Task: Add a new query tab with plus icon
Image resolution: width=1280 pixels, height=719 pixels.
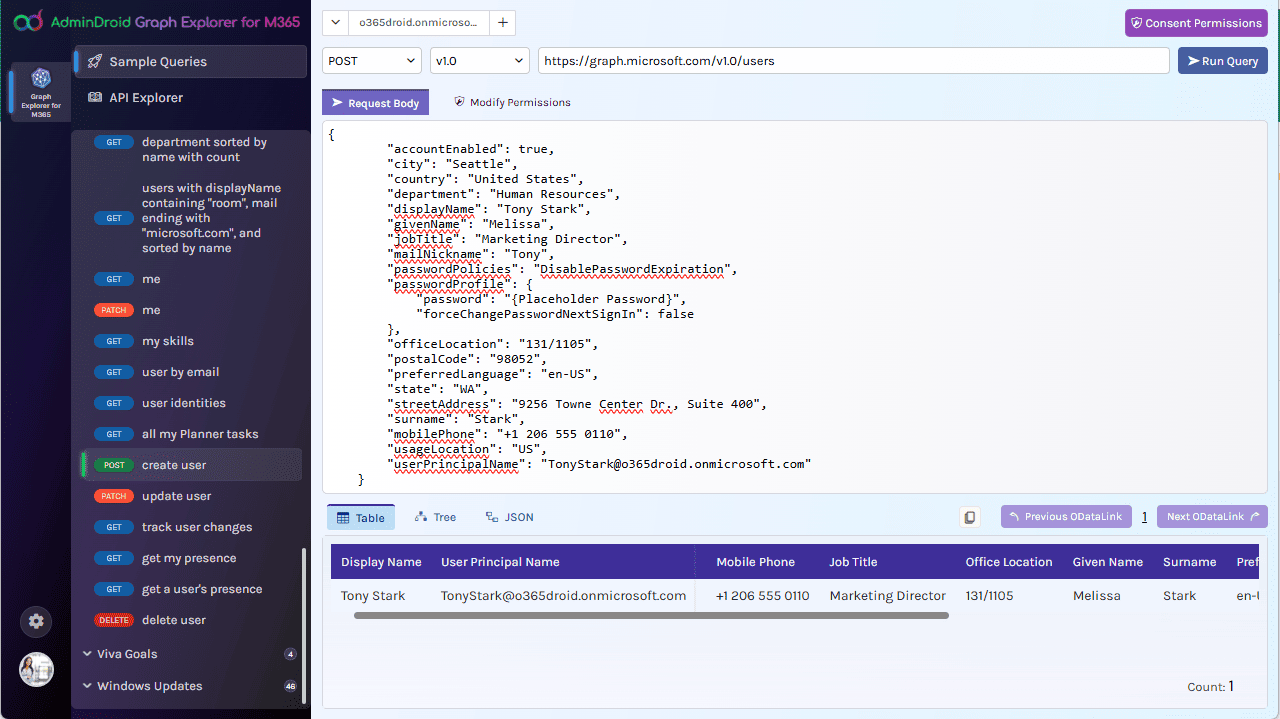Action: (503, 22)
